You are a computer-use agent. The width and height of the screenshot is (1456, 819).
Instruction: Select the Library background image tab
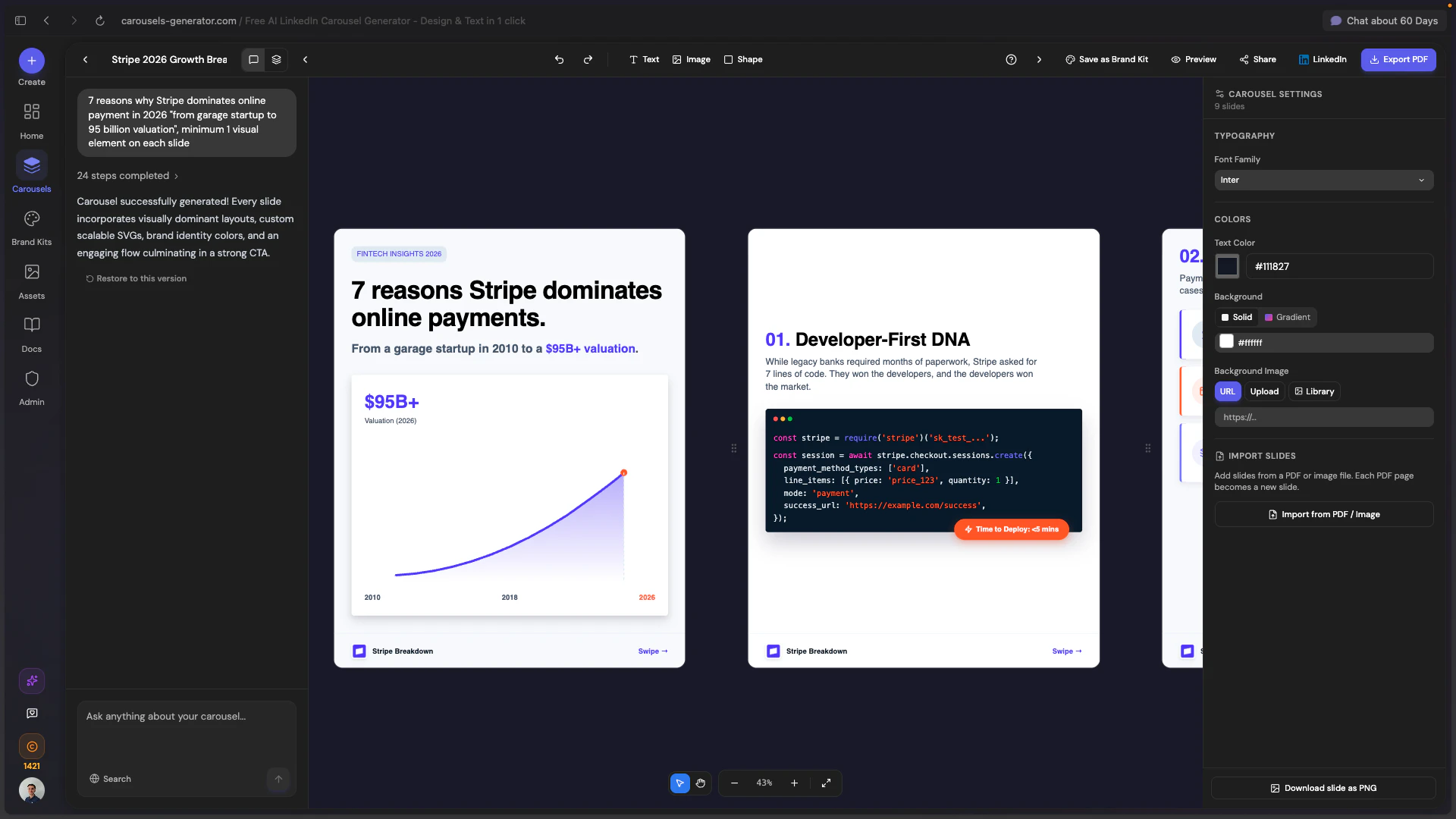click(1314, 391)
